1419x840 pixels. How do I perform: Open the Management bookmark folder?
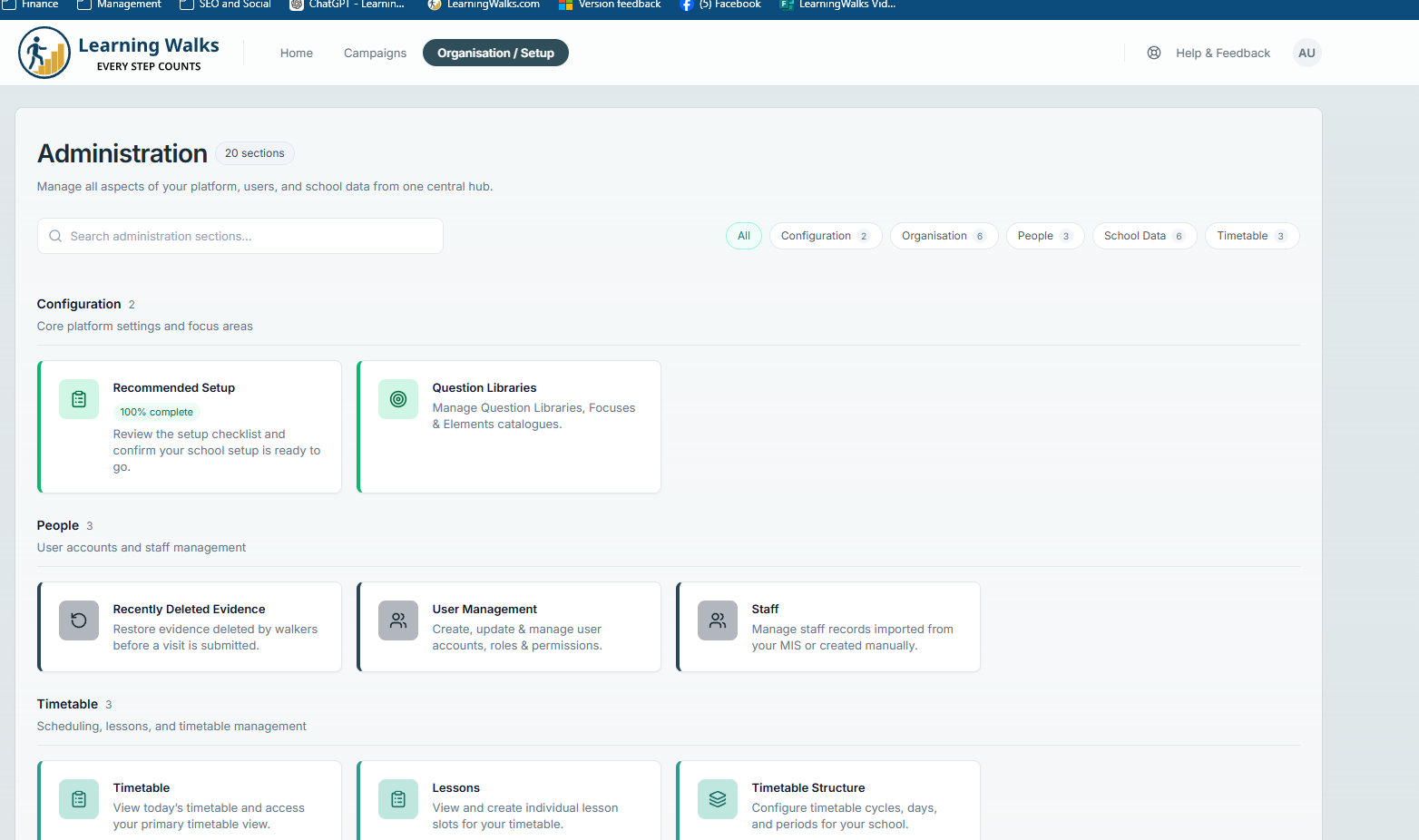pos(120,5)
